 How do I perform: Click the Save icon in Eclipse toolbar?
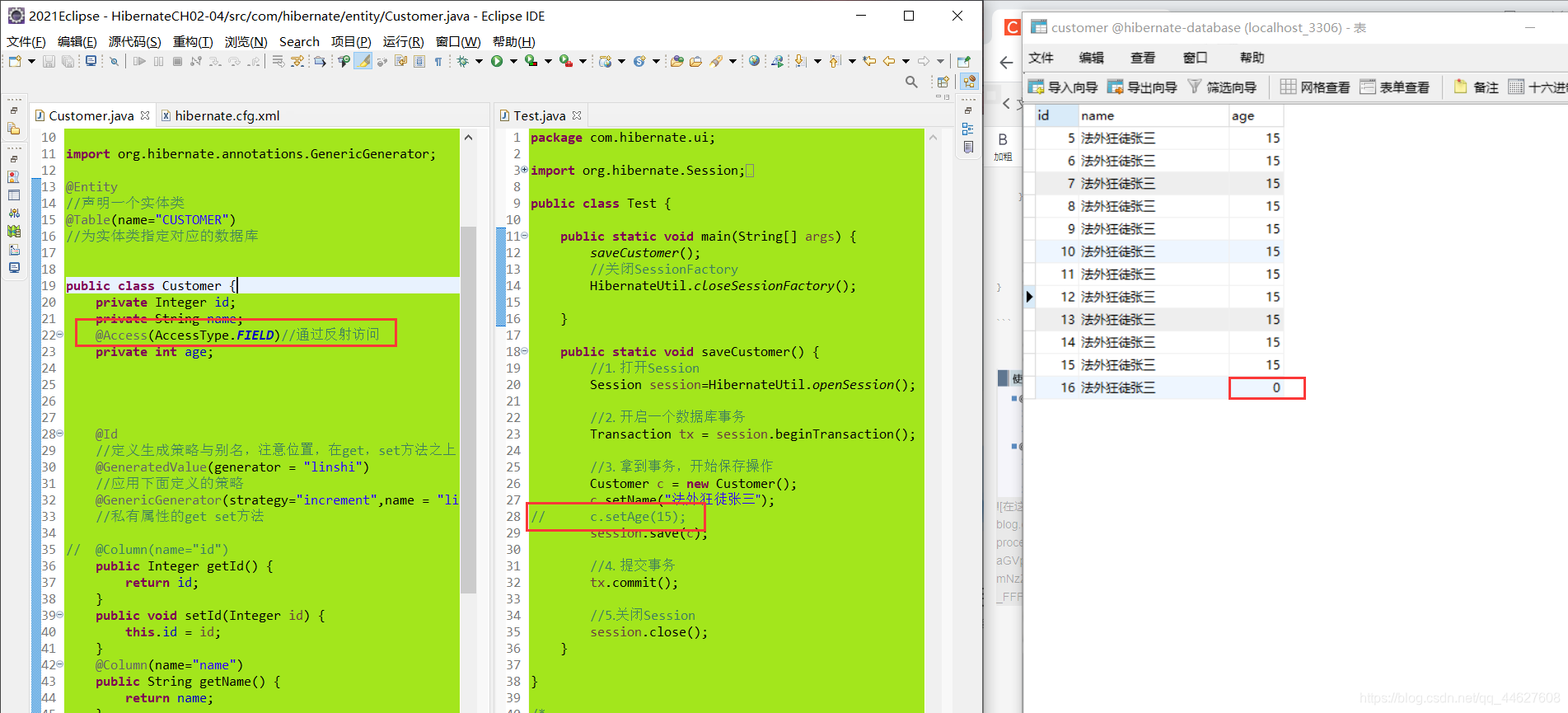(x=49, y=61)
